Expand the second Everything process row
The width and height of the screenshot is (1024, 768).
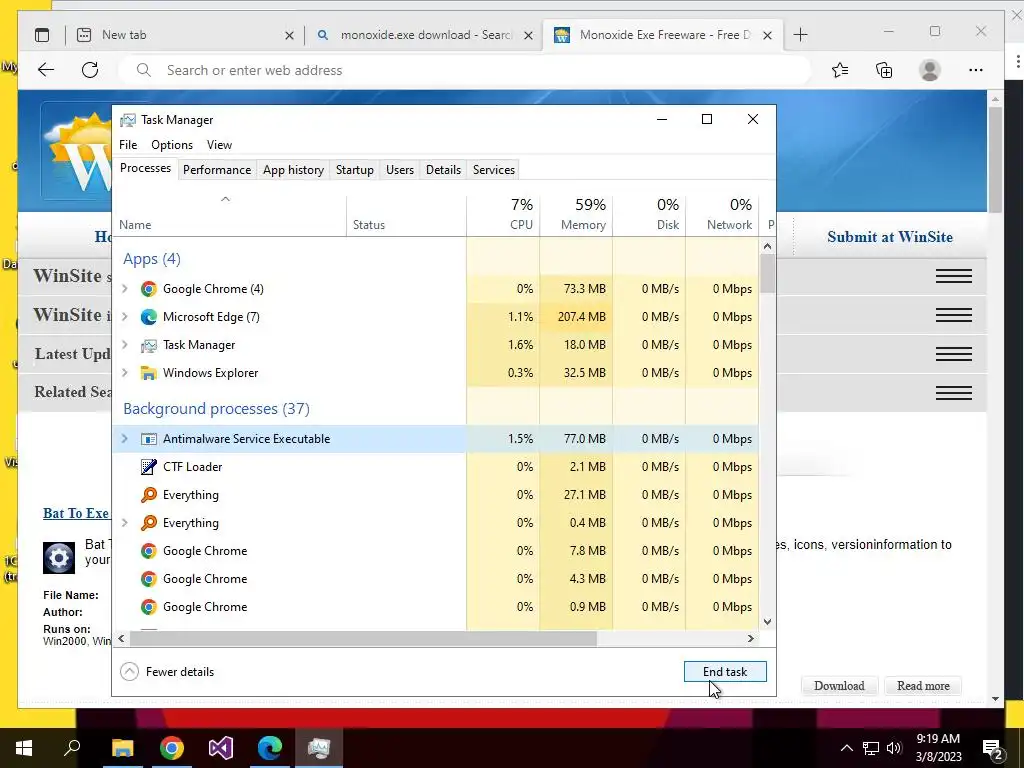pos(125,522)
